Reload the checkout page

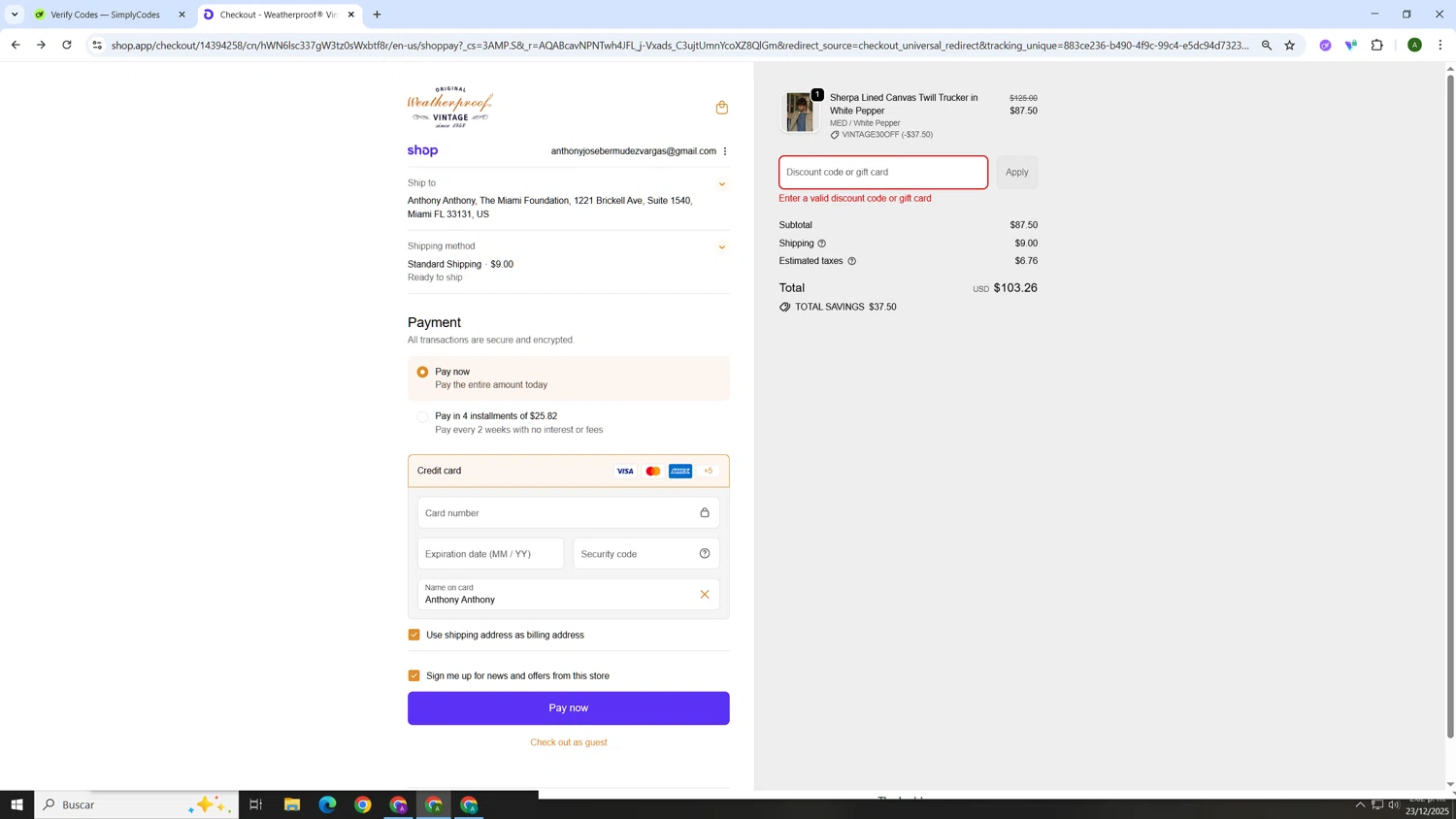(x=67, y=45)
